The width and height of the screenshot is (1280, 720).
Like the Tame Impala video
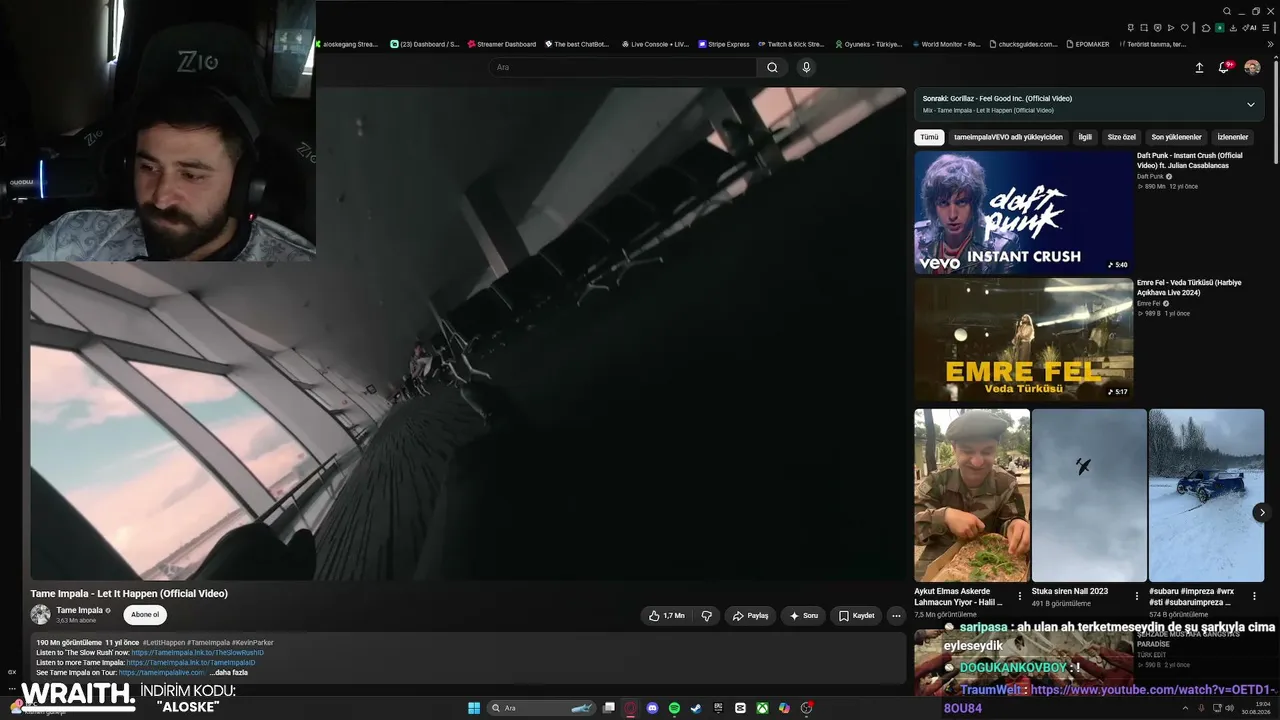coord(666,616)
